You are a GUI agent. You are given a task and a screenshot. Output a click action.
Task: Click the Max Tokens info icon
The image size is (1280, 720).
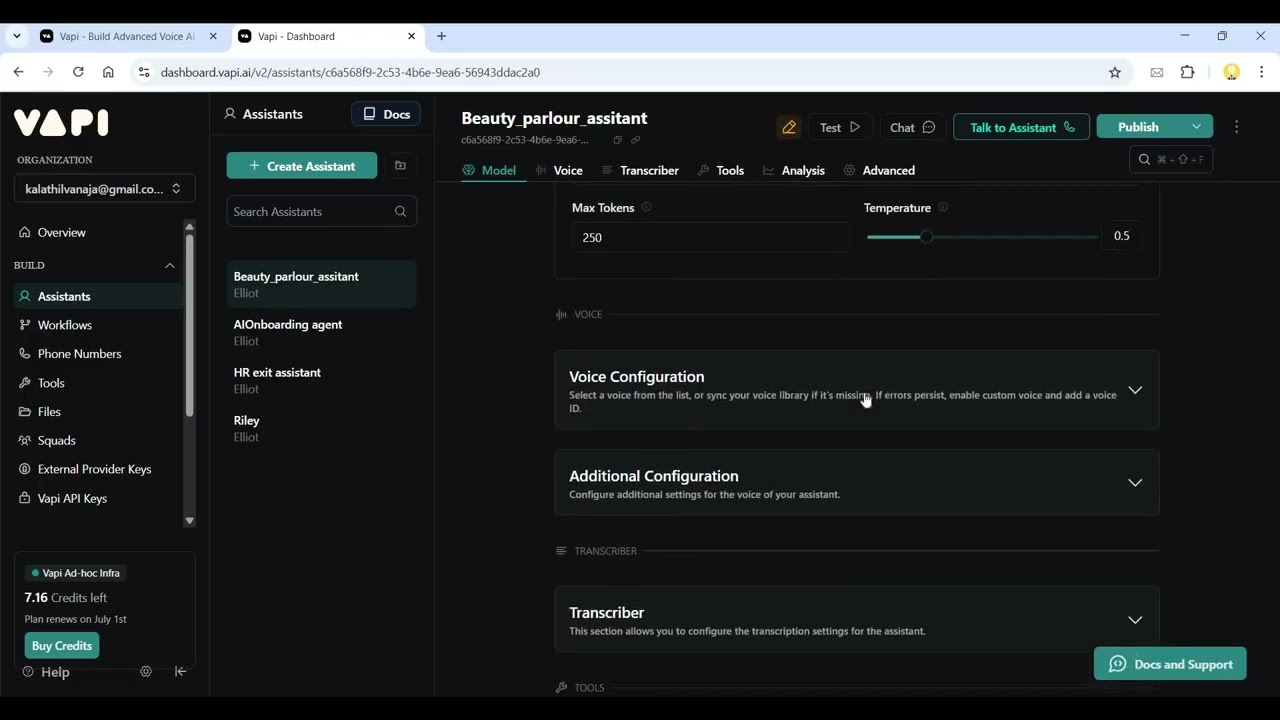[646, 208]
